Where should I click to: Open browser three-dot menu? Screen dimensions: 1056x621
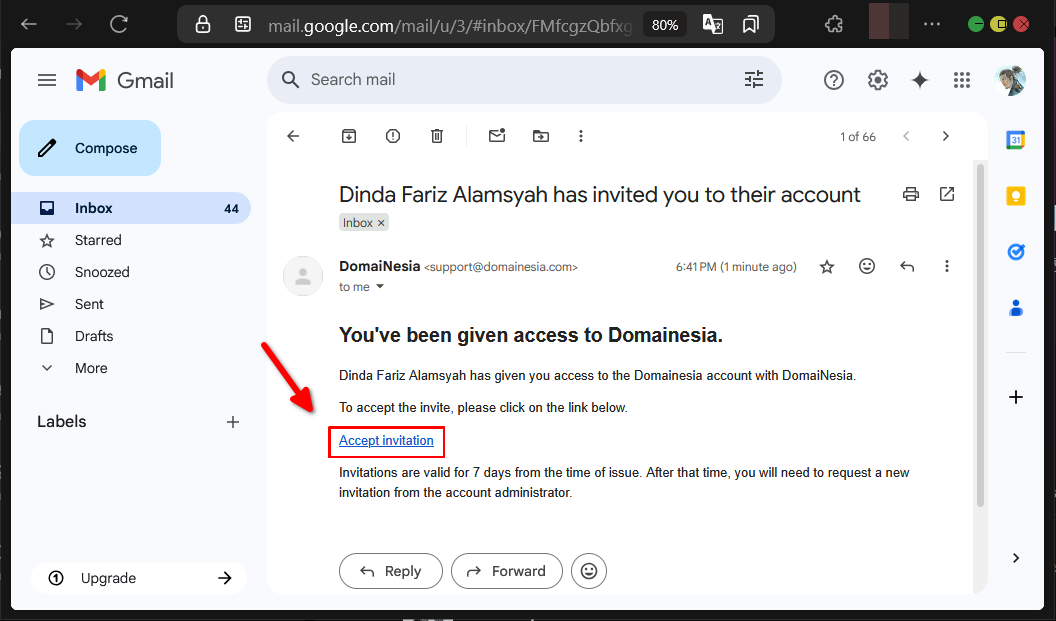932,24
